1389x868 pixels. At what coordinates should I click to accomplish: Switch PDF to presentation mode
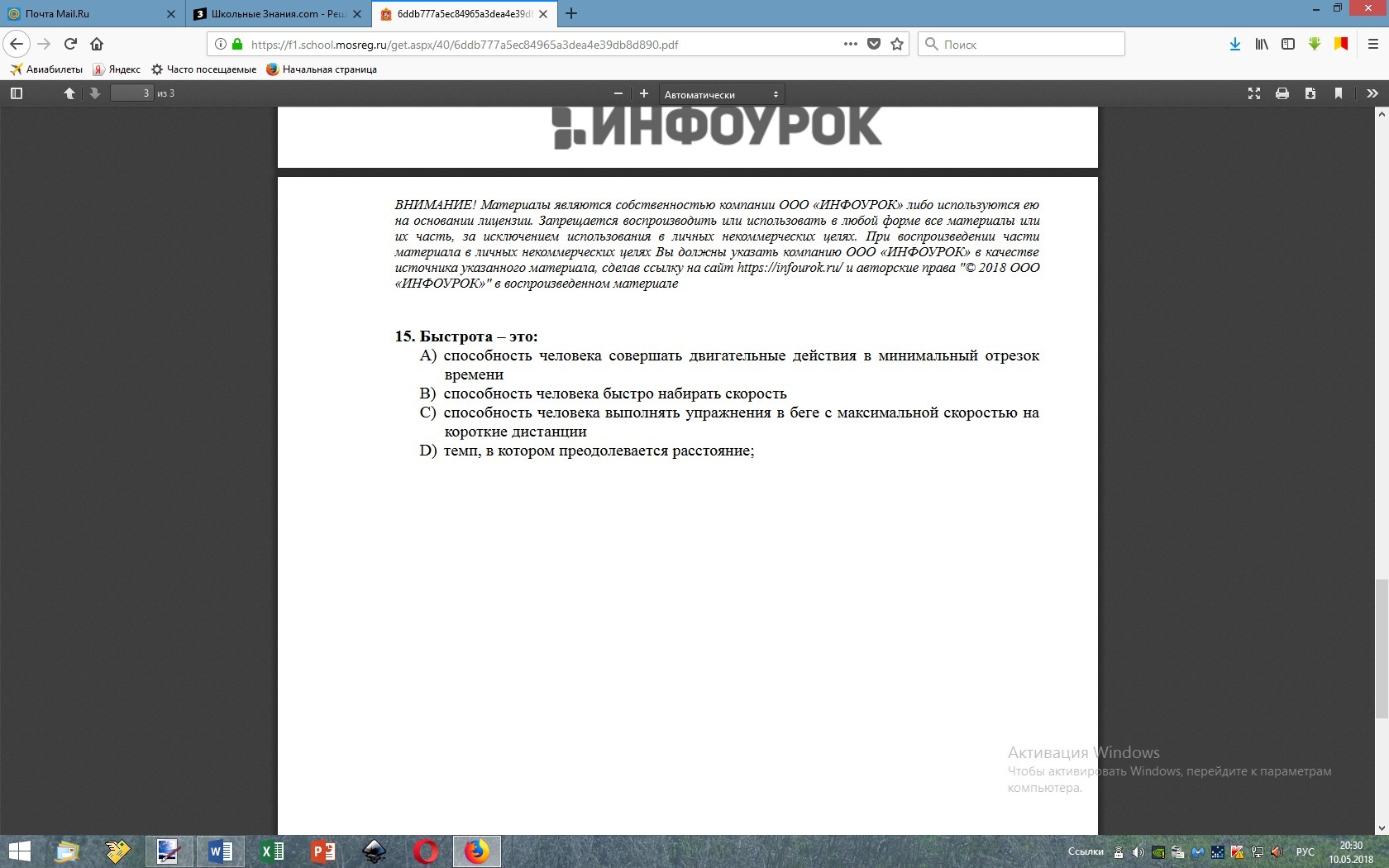pyautogui.click(x=1254, y=93)
